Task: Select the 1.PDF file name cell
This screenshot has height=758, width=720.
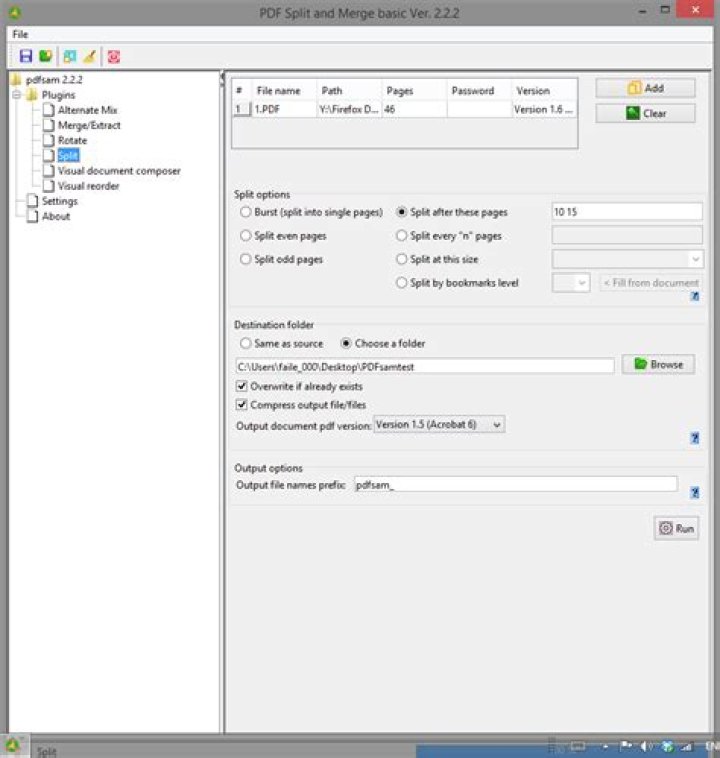Action: point(284,109)
